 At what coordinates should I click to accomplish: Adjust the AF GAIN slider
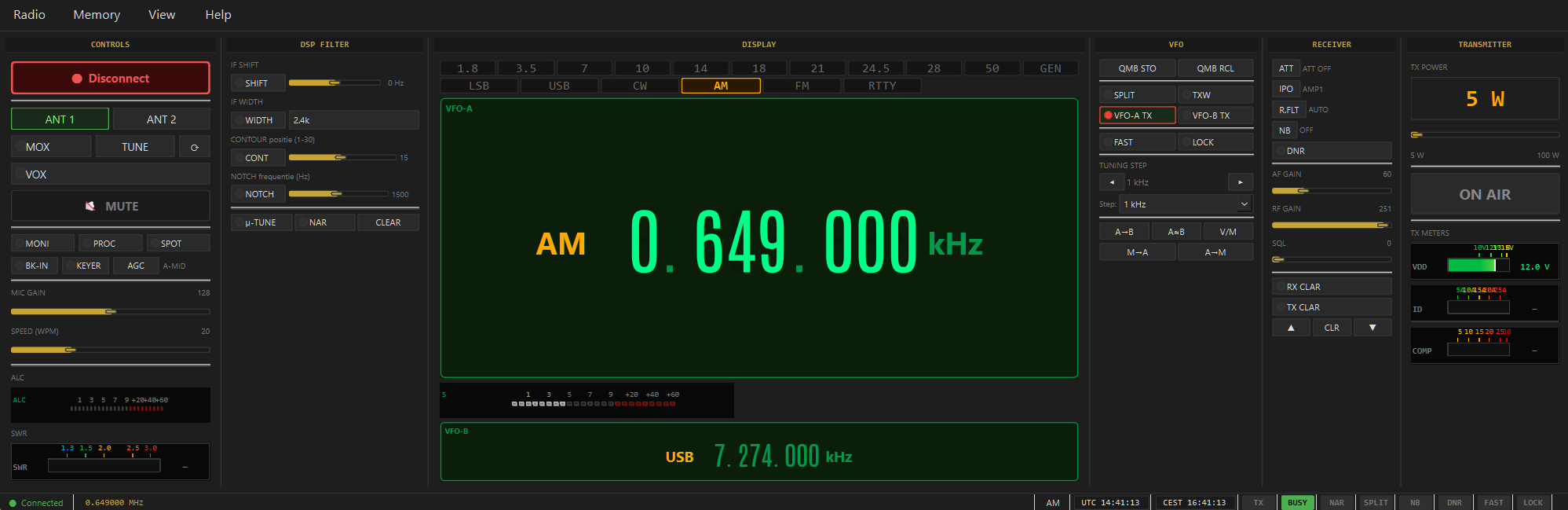tap(1332, 191)
